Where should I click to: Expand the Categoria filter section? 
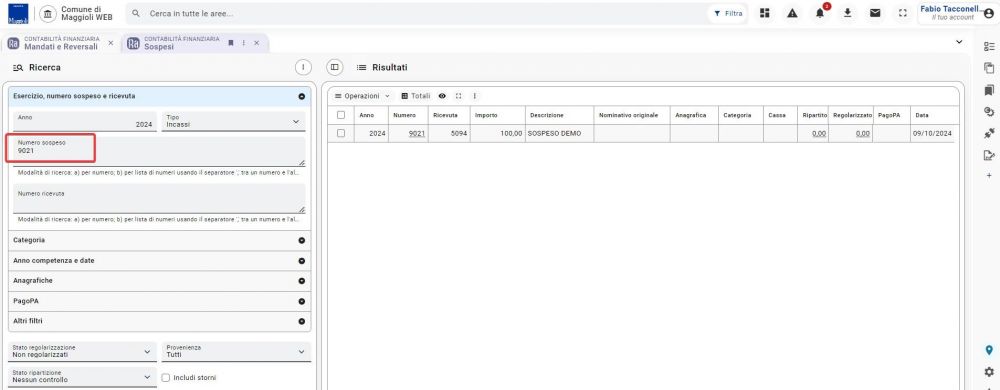159,240
